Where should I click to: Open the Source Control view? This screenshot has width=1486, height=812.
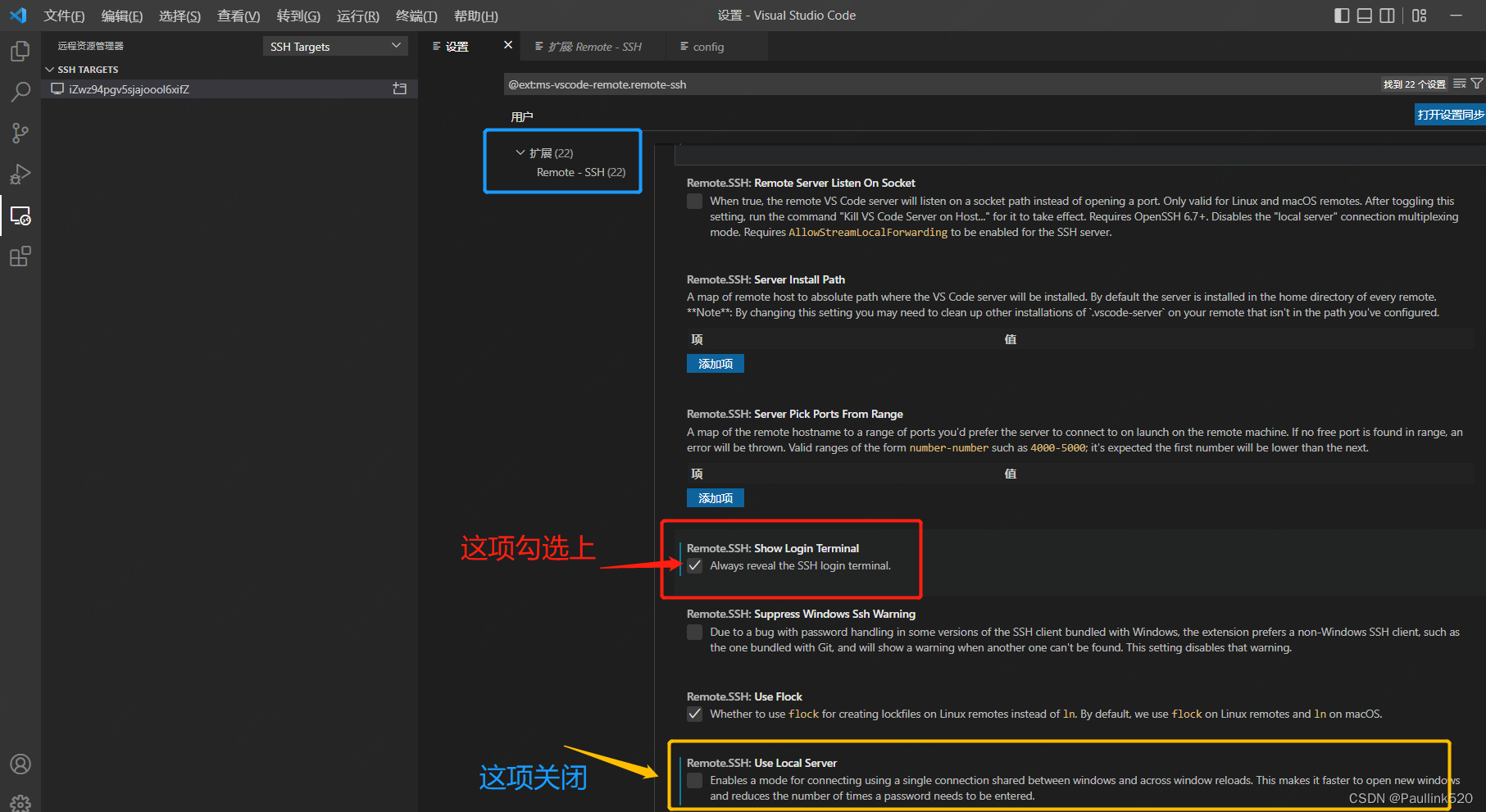[x=20, y=133]
